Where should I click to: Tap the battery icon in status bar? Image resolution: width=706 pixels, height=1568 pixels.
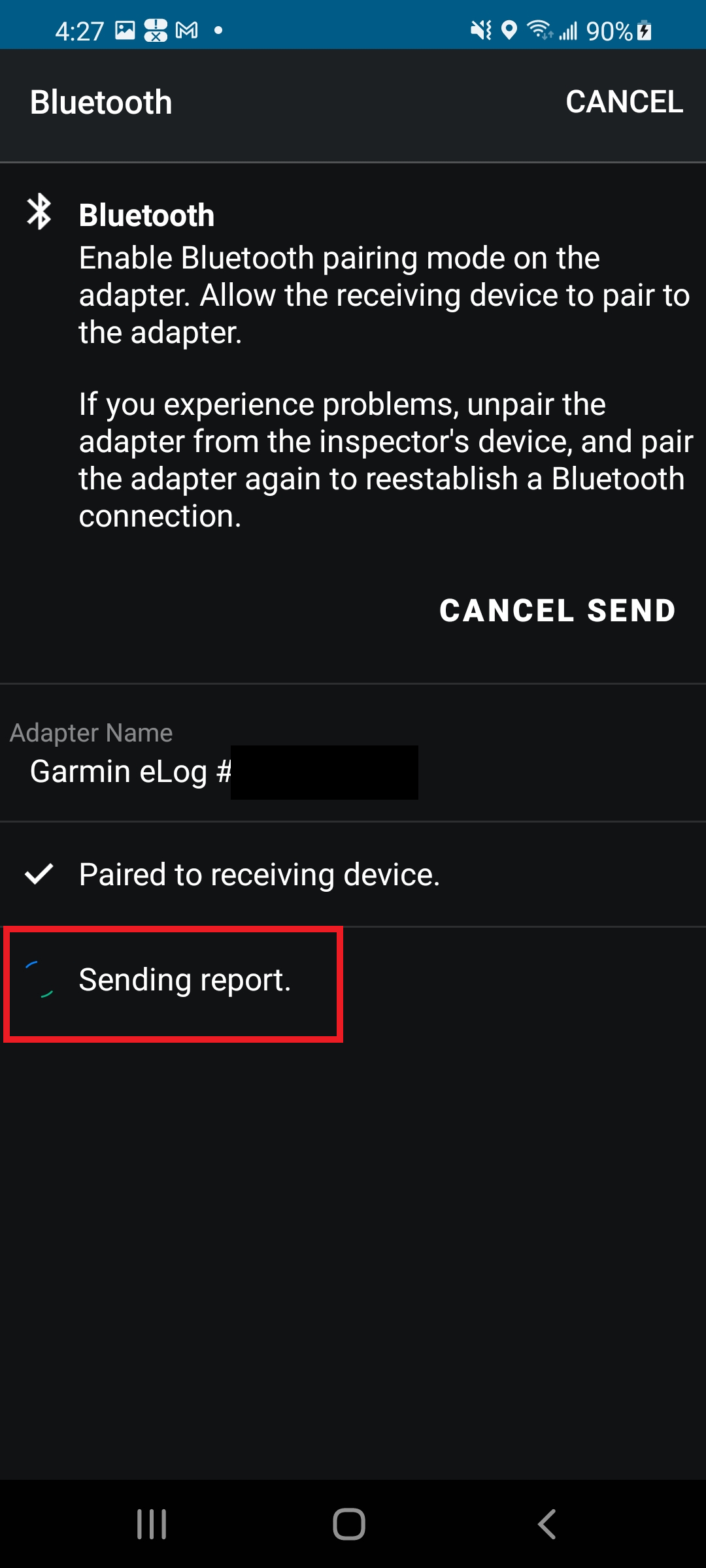[645, 31]
